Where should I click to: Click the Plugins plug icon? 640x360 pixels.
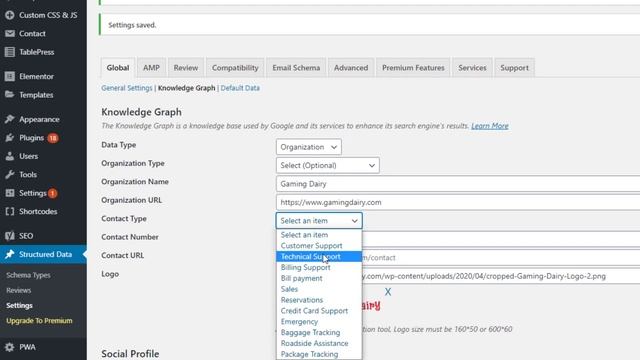click(10, 138)
